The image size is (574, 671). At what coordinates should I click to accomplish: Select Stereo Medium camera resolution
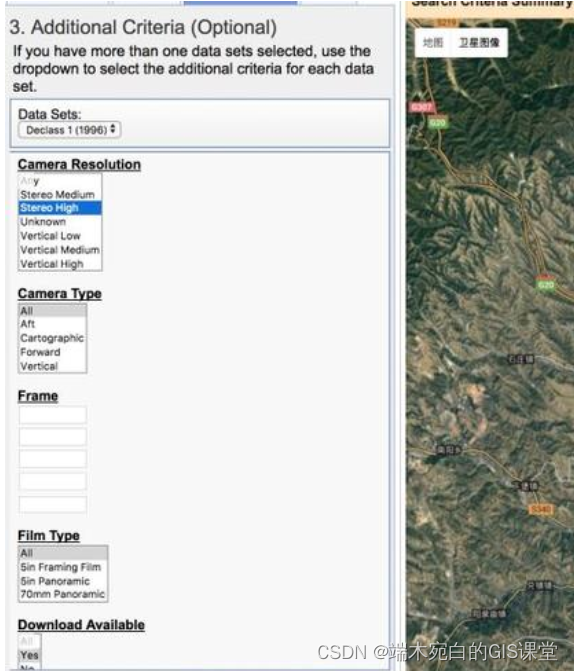point(60,194)
